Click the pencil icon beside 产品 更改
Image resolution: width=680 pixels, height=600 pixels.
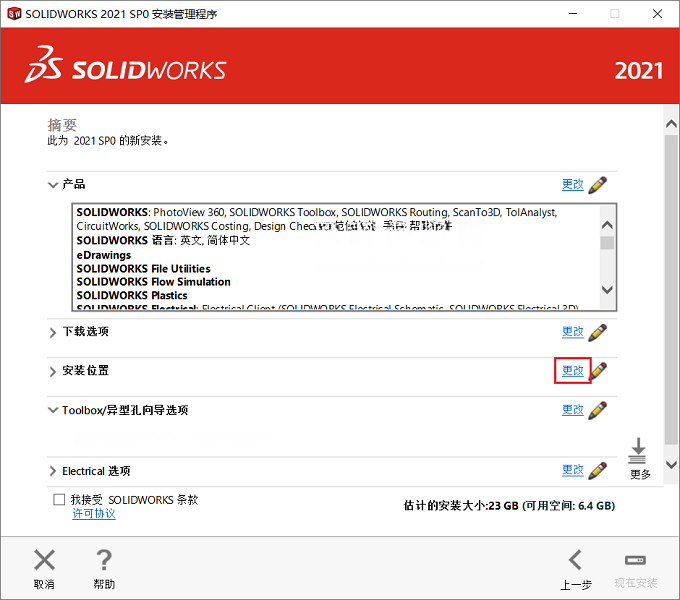click(598, 185)
